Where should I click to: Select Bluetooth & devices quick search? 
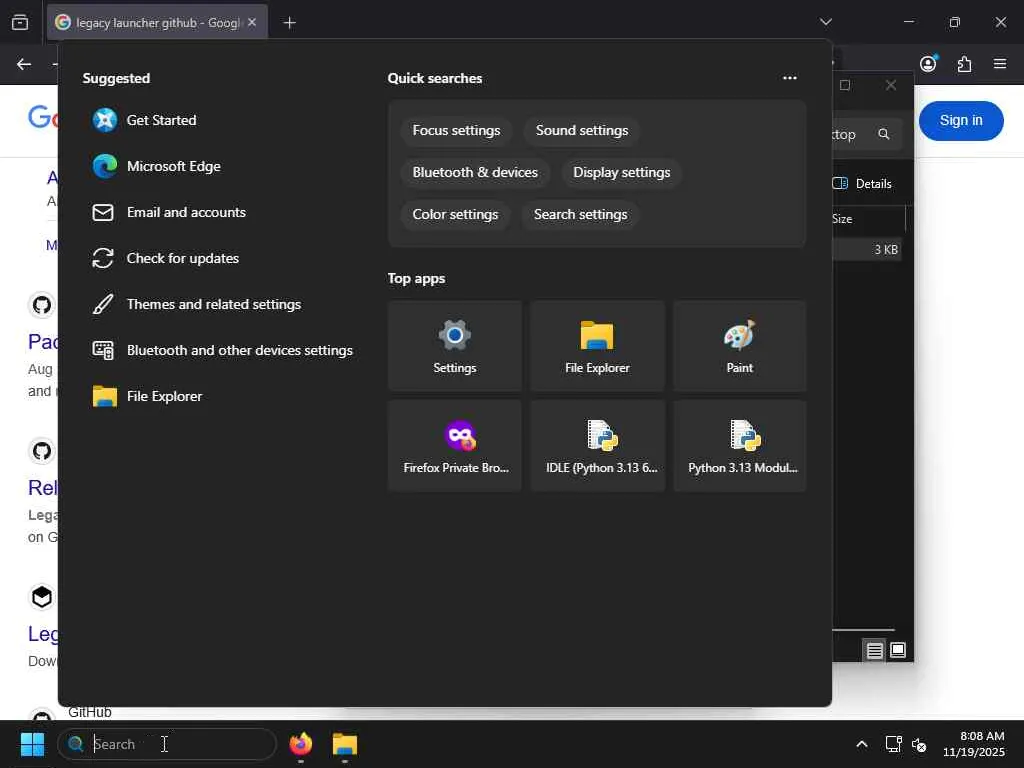475,172
